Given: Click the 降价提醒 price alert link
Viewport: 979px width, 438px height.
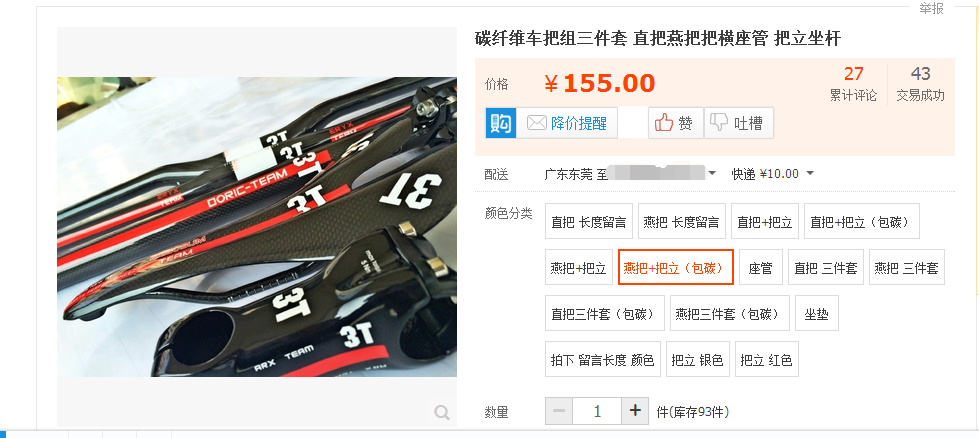Looking at the screenshot, I should pos(579,123).
